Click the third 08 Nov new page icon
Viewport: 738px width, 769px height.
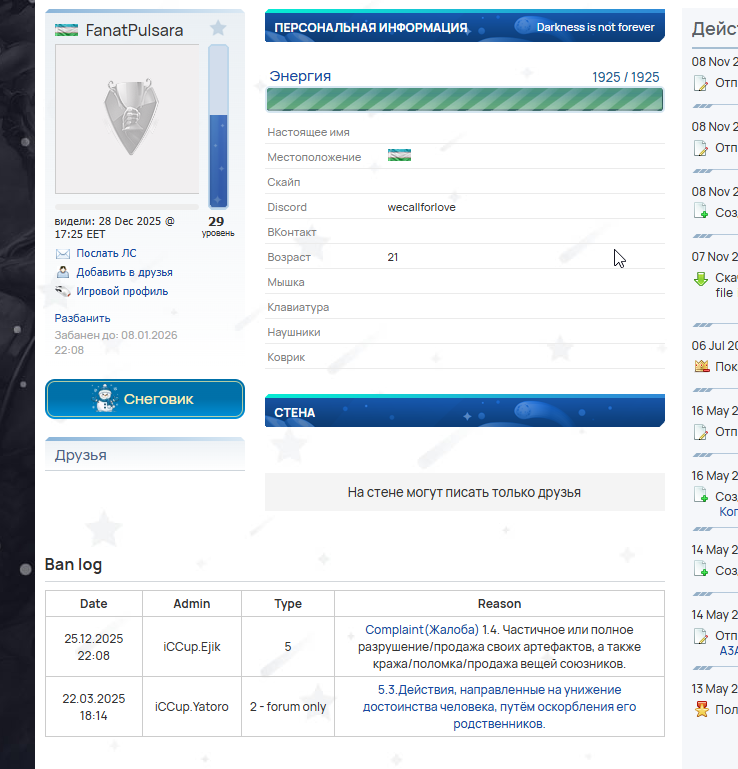point(701,210)
